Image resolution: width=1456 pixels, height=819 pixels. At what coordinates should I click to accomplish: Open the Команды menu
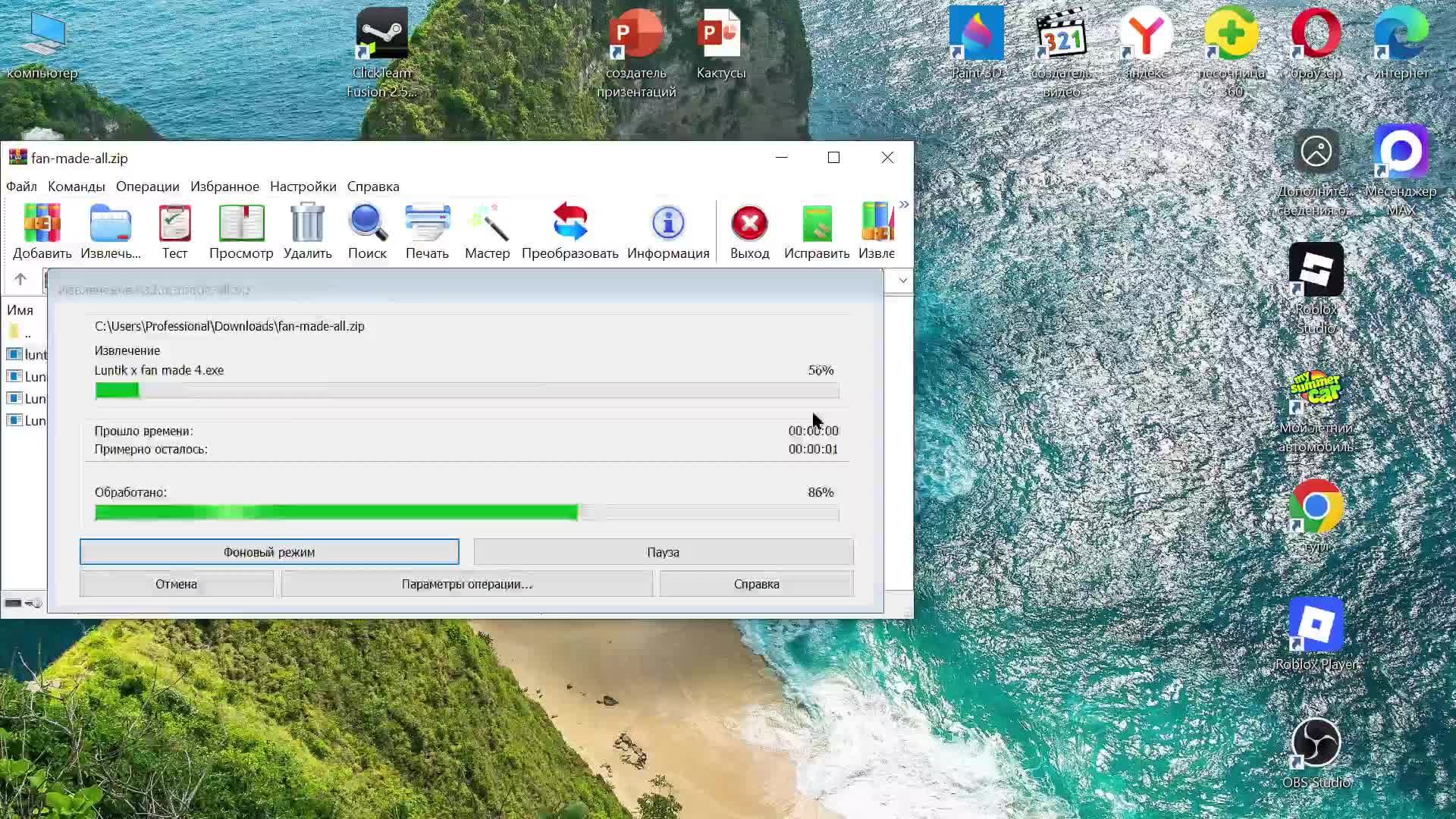pos(76,187)
